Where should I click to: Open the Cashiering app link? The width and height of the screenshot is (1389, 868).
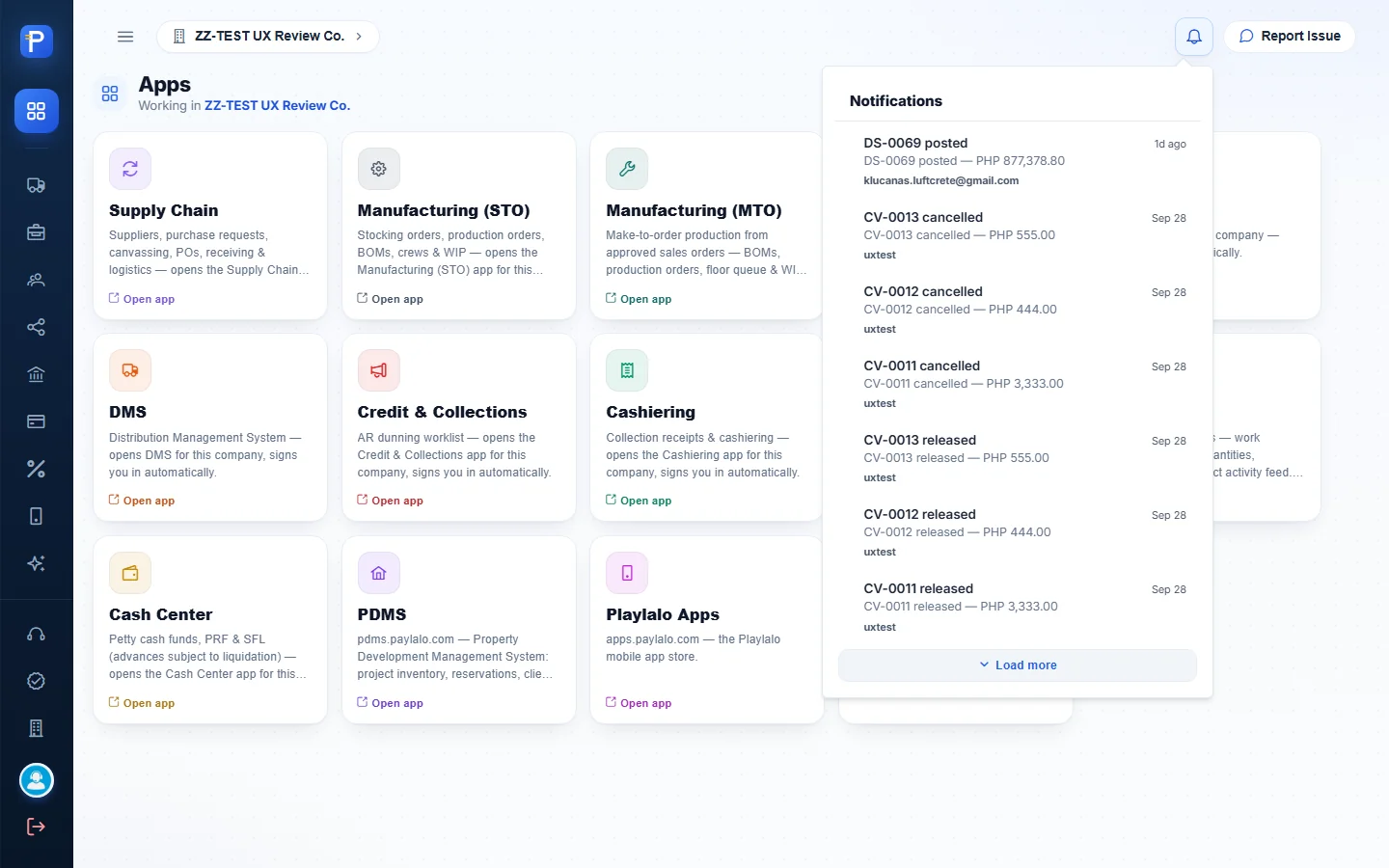(639, 501)
